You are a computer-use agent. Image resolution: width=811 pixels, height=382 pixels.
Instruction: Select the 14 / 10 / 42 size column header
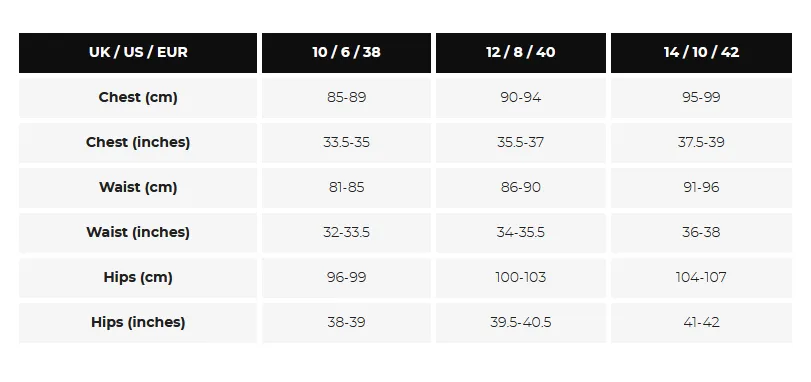click(x=701, y=53)
